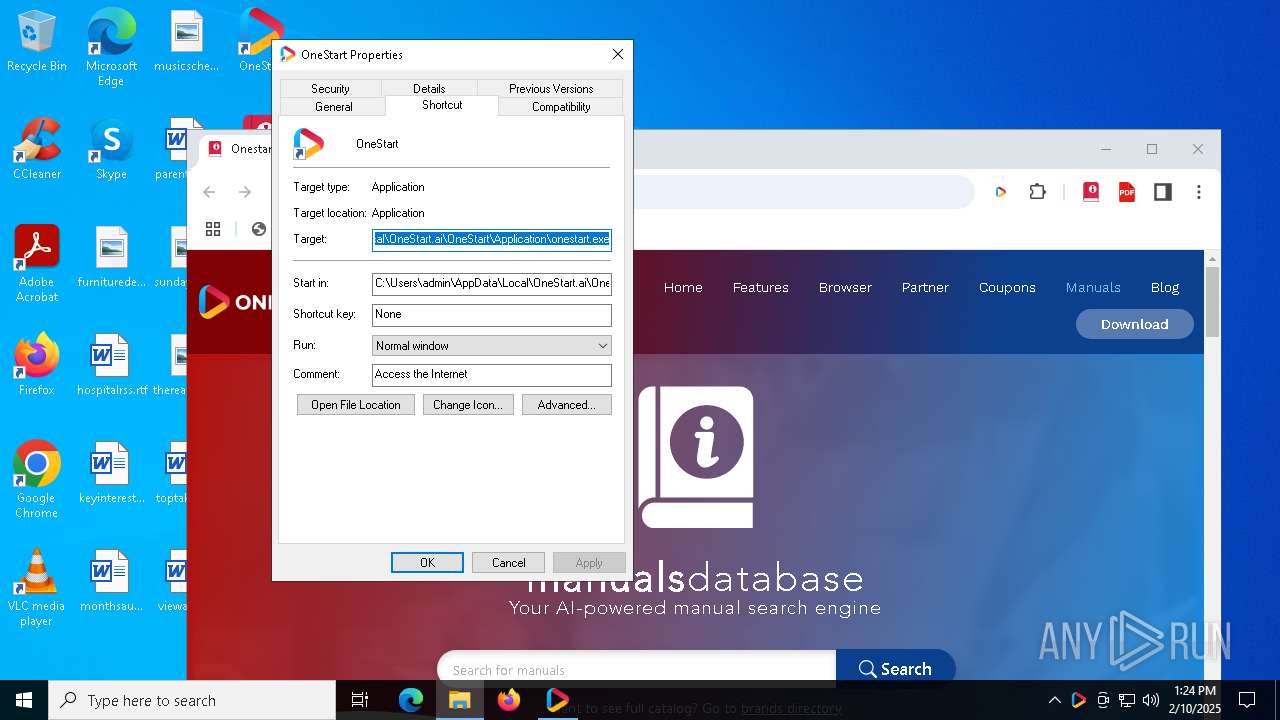Switch to the Details tab

[x=429, y=89]
